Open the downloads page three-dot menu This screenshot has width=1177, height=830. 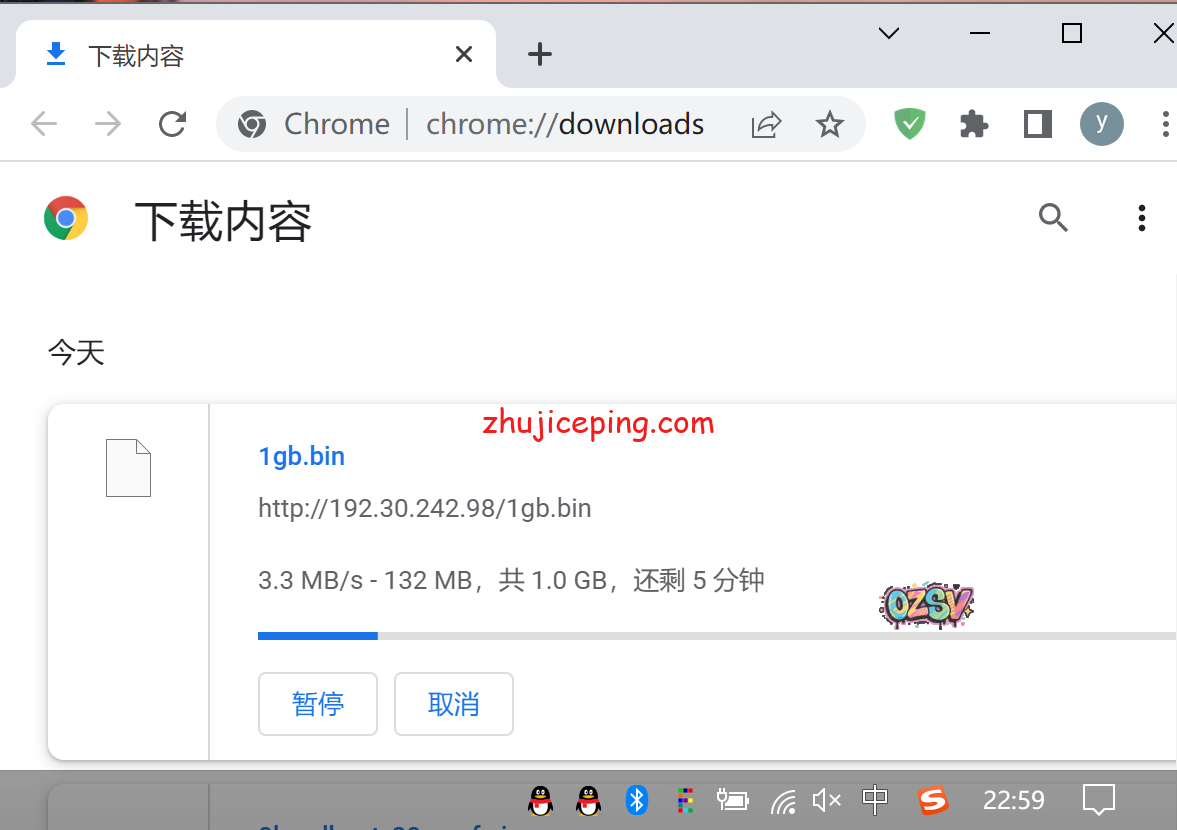(x=1141, y=217)
